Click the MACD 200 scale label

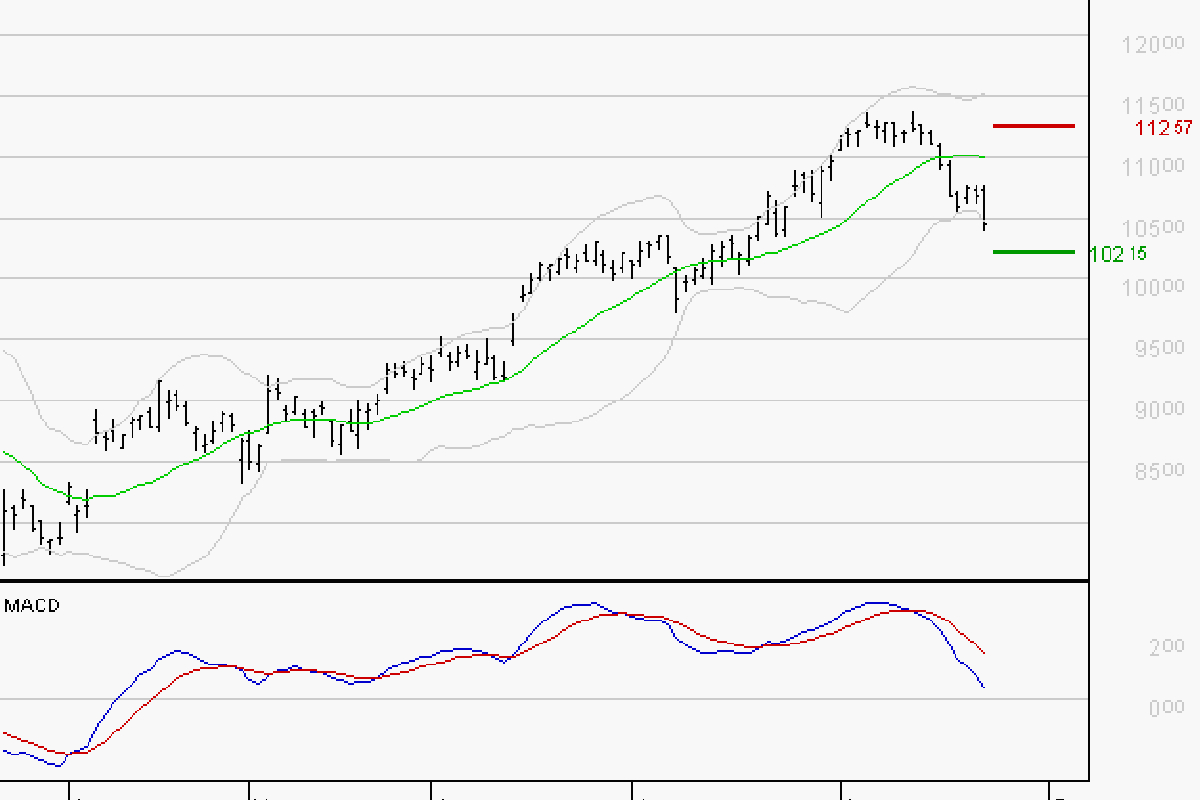point(1167,648)
